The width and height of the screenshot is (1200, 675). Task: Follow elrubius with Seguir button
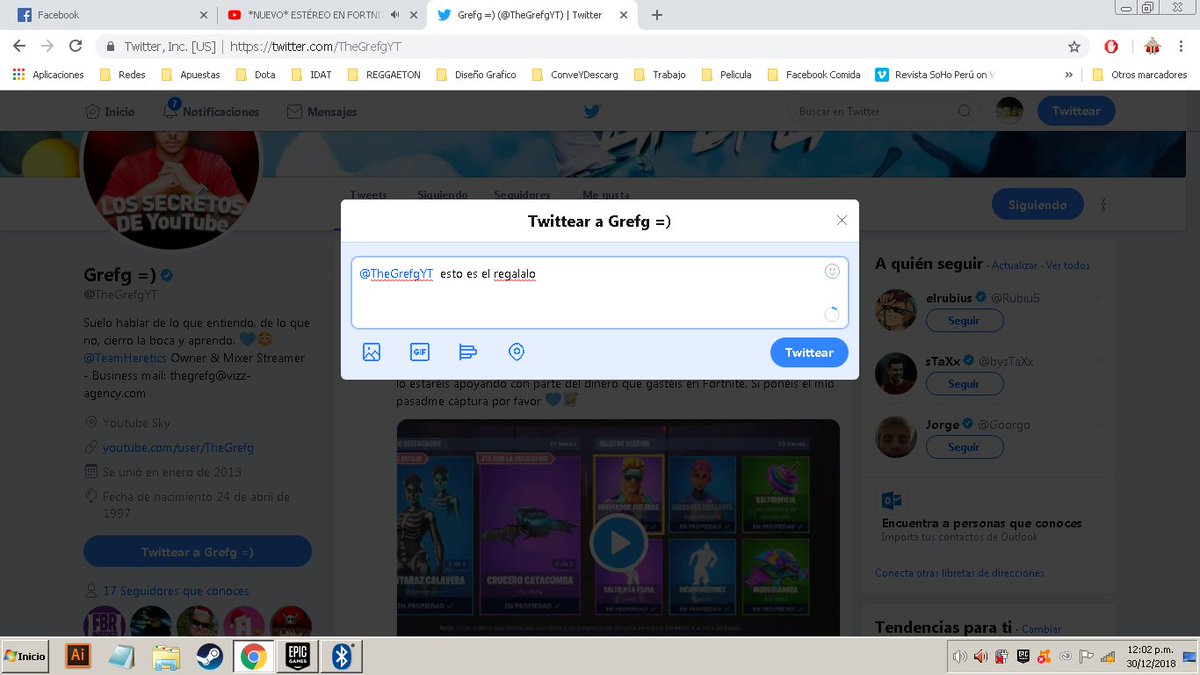coord(964,321)
